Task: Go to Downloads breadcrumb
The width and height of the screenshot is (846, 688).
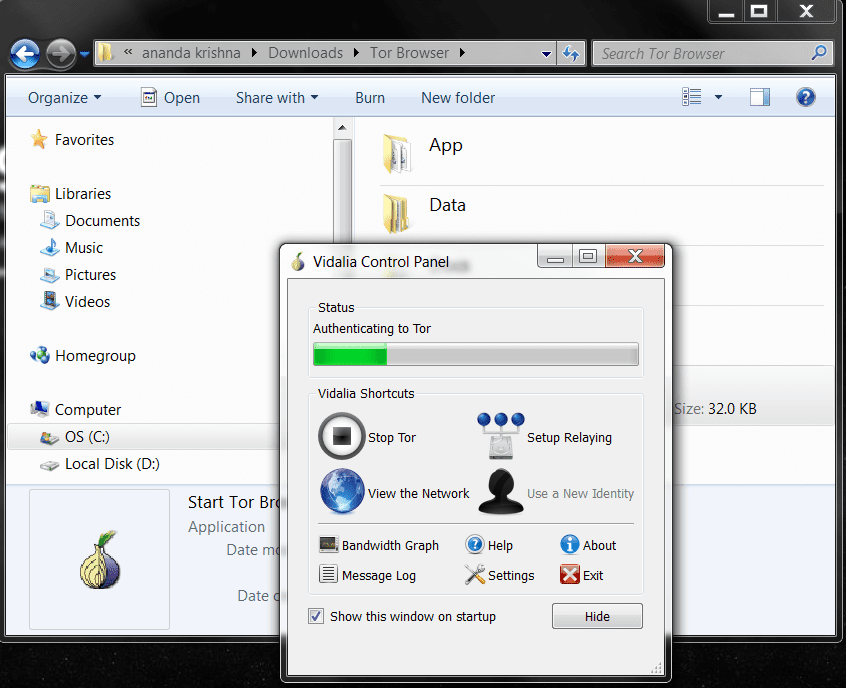Action: click(305, 53)
